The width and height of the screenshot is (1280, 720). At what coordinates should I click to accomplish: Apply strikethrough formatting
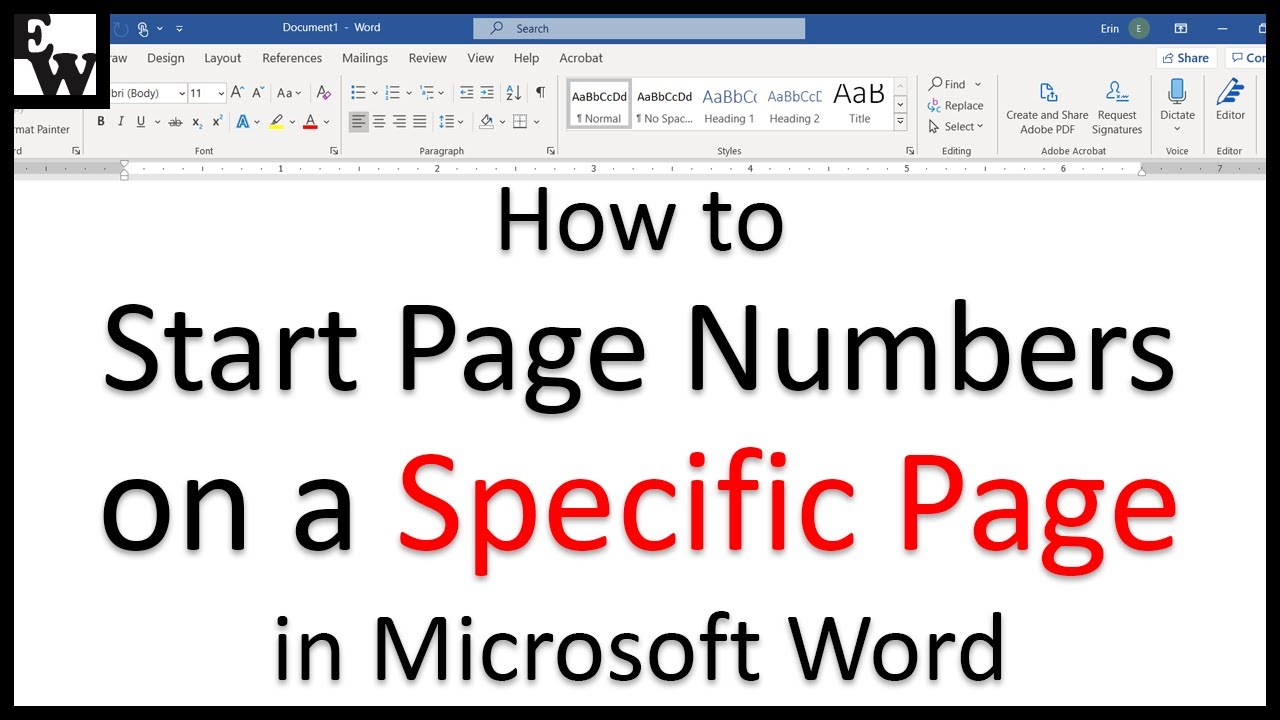point(175,122)
